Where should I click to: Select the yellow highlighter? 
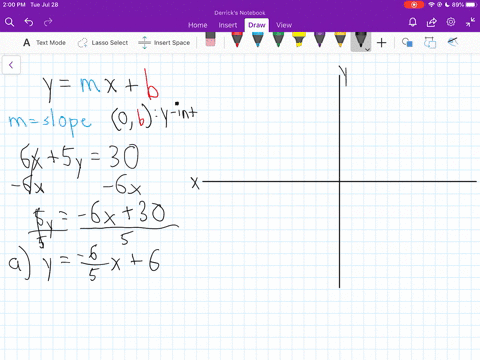(x=299, y=40)
